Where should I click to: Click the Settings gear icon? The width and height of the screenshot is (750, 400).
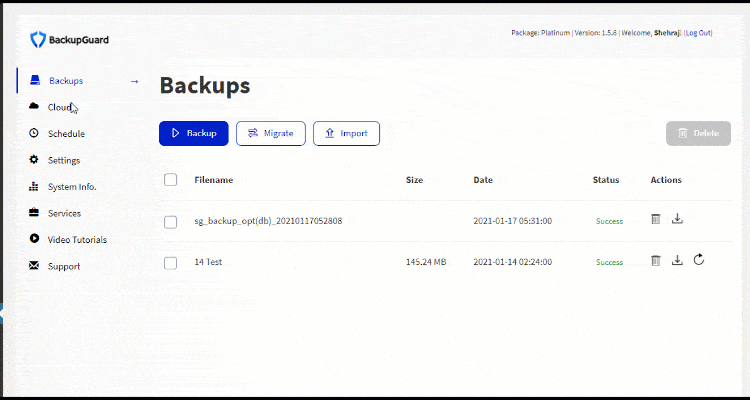(x=33, y=159)
